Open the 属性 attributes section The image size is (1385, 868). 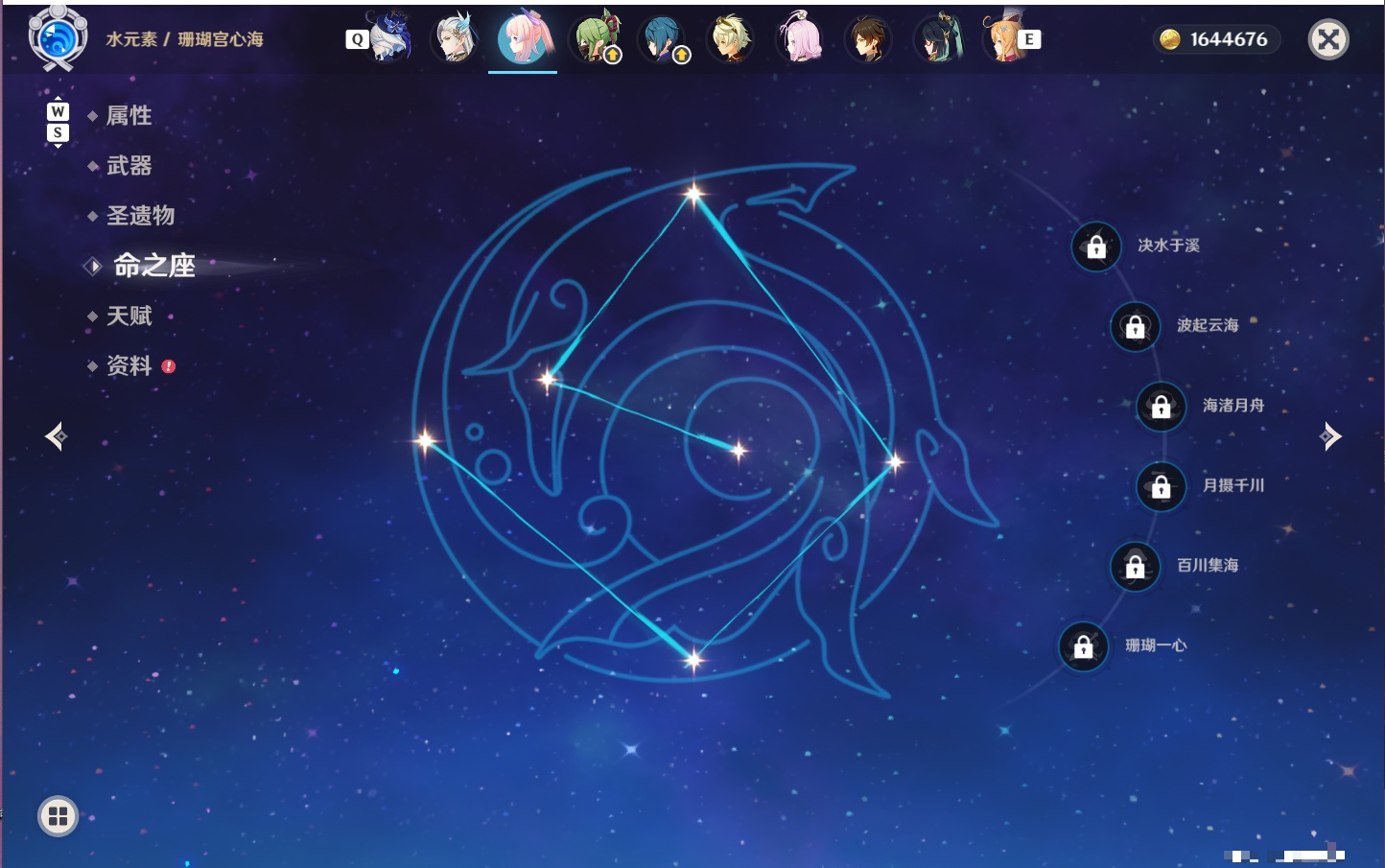(x=129, y=116)
